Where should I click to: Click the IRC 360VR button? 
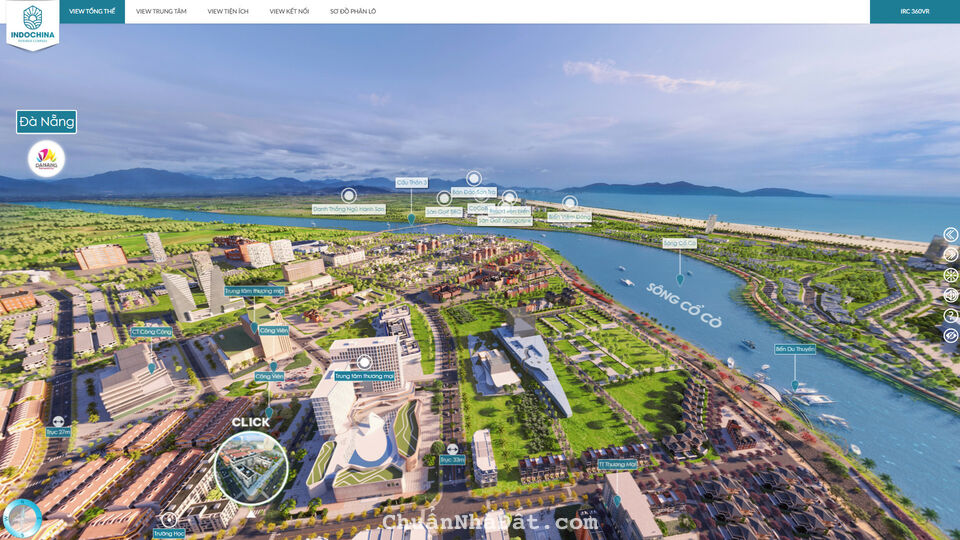point(914,11)
